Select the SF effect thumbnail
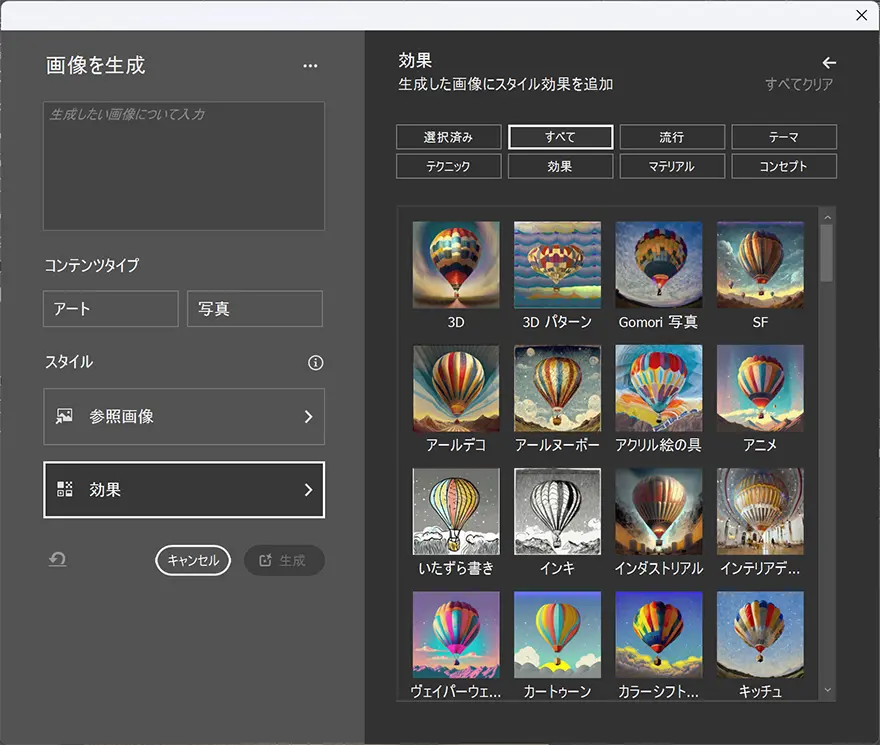The image size is (880, 745). pos(760,264)
